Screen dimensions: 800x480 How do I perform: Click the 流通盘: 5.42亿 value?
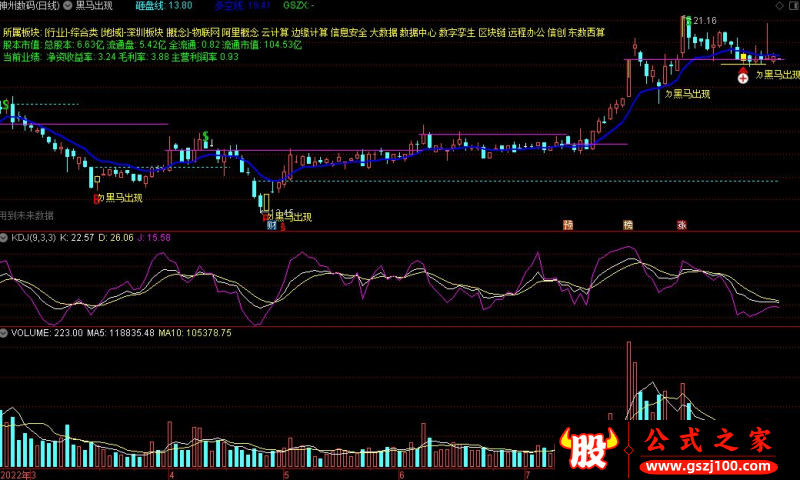(x=136, y=45)
